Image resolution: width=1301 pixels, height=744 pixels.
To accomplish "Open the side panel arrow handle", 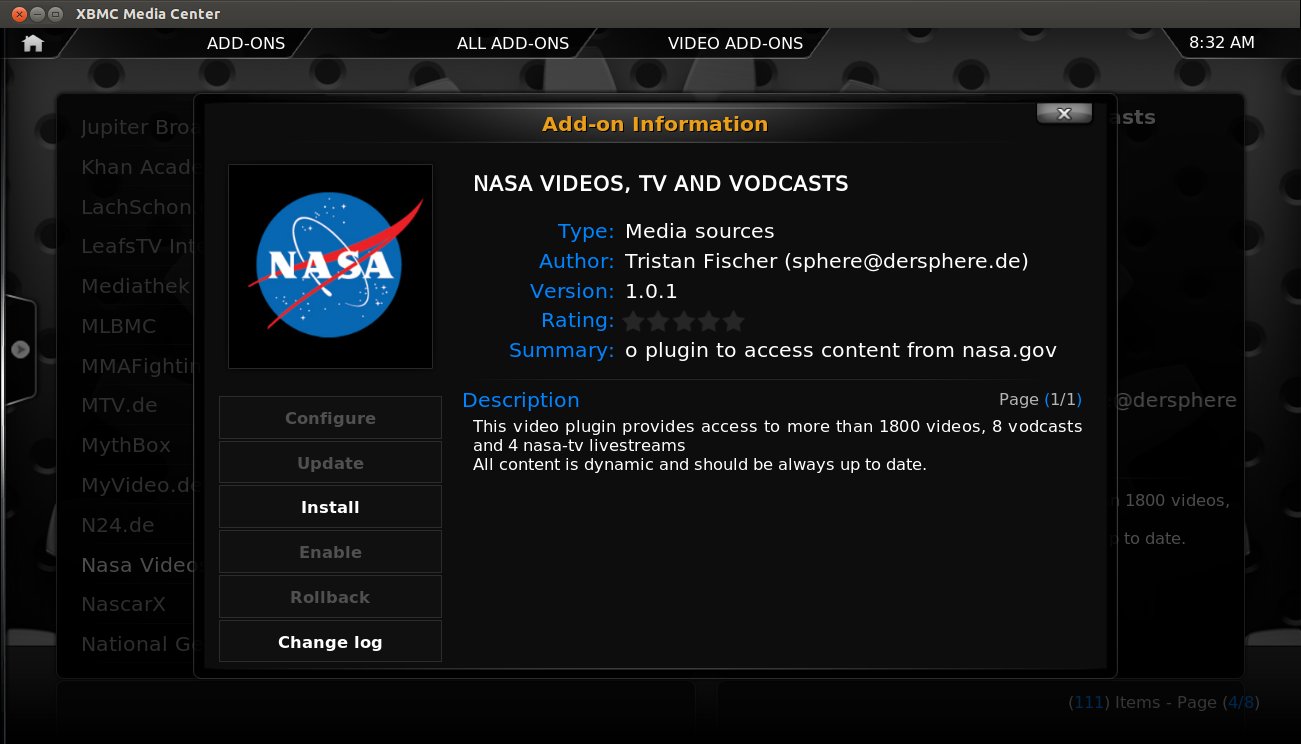I will click(20, 349).
